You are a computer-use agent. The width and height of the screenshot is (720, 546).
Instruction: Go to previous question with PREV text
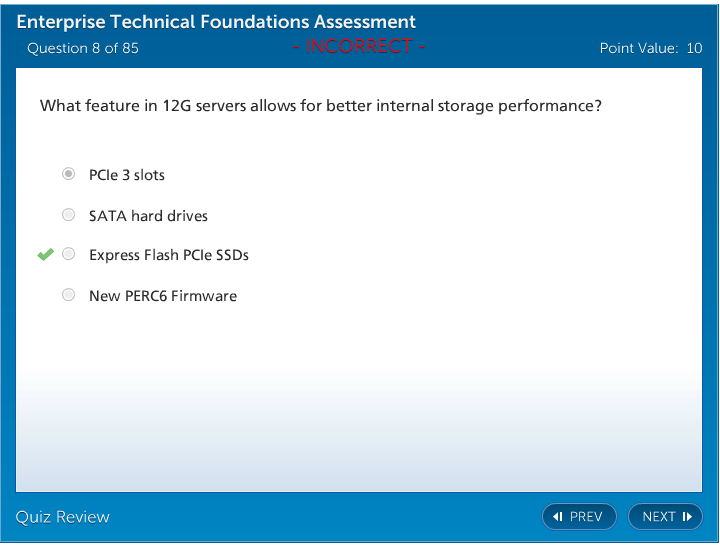tap(586, 517)
